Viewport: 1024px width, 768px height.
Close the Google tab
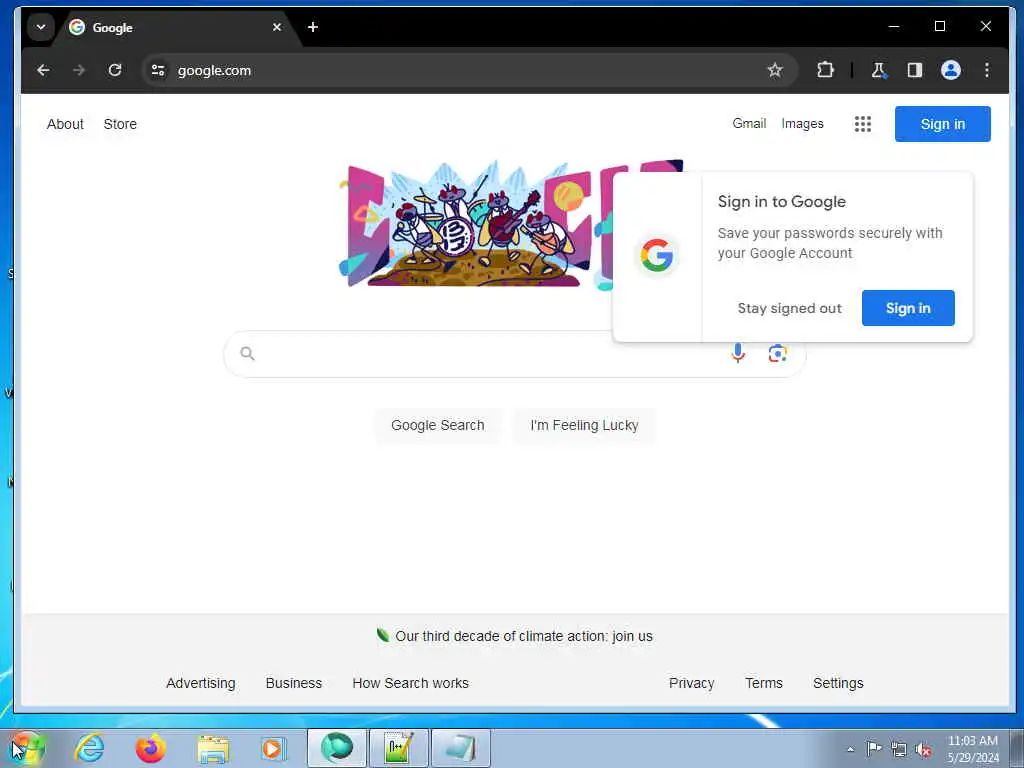click(x=277, y=27)
